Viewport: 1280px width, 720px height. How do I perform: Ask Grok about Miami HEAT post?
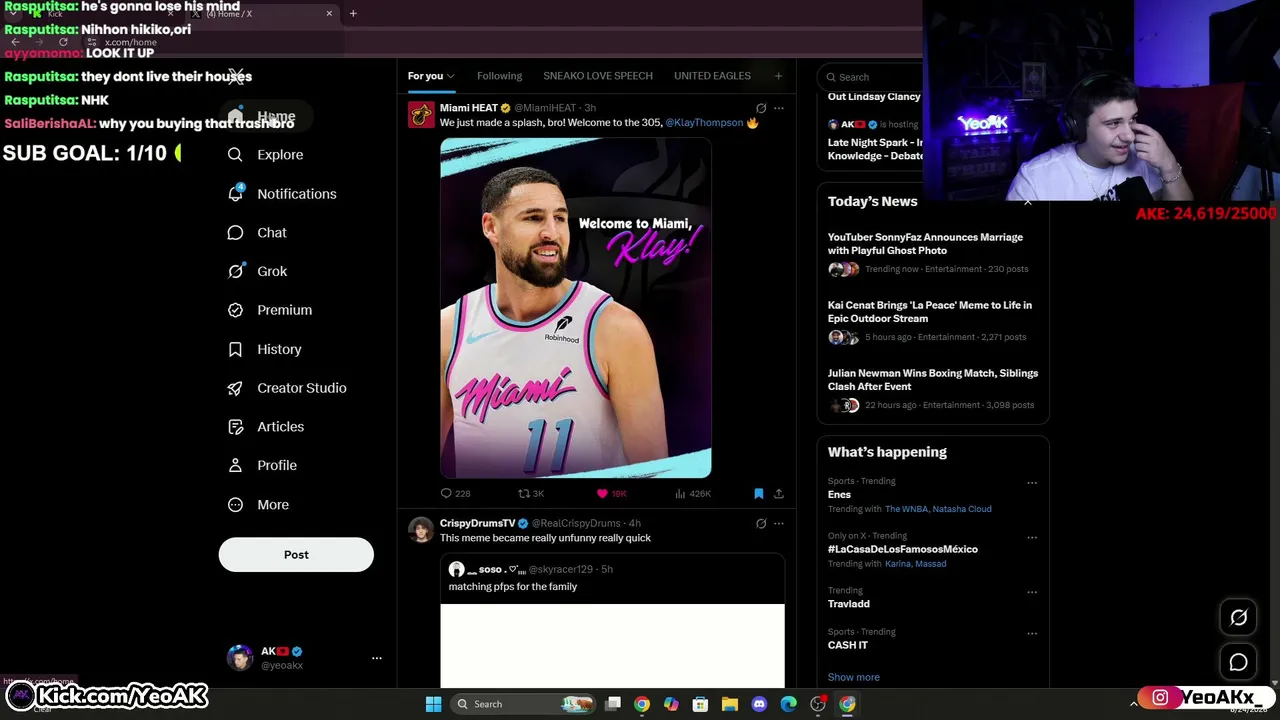761,108
